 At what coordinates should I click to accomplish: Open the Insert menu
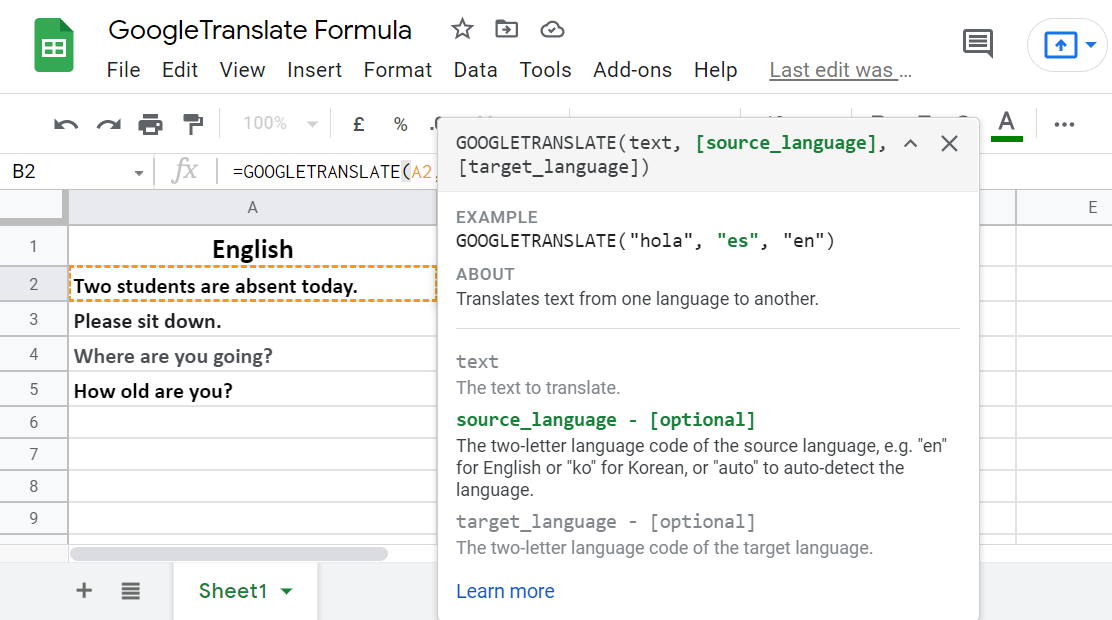(x=314, y=70)
